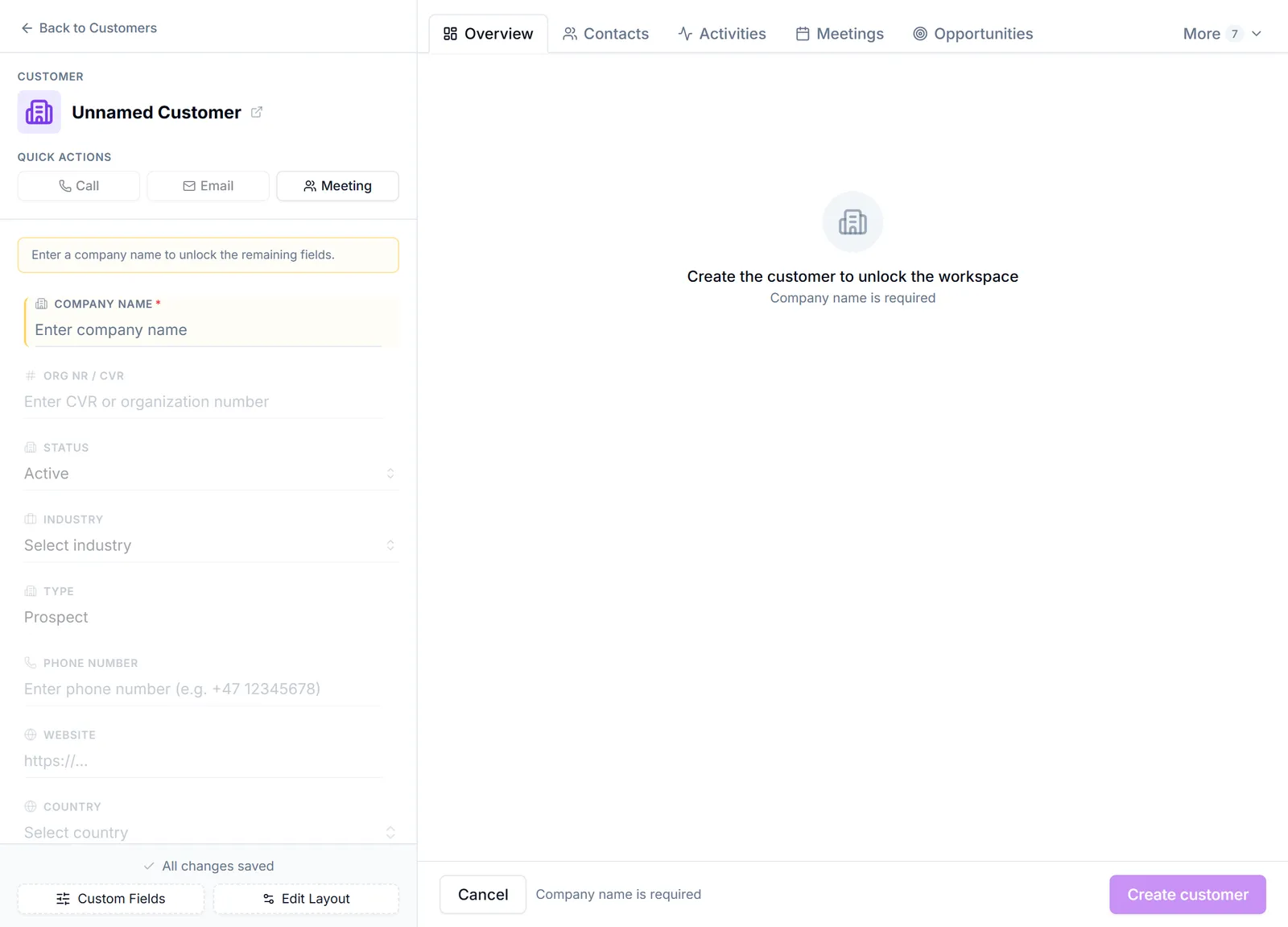Screen dimensions: 1288x927
Task: Click the Company Name field label icon
Action: pos(42,304)
